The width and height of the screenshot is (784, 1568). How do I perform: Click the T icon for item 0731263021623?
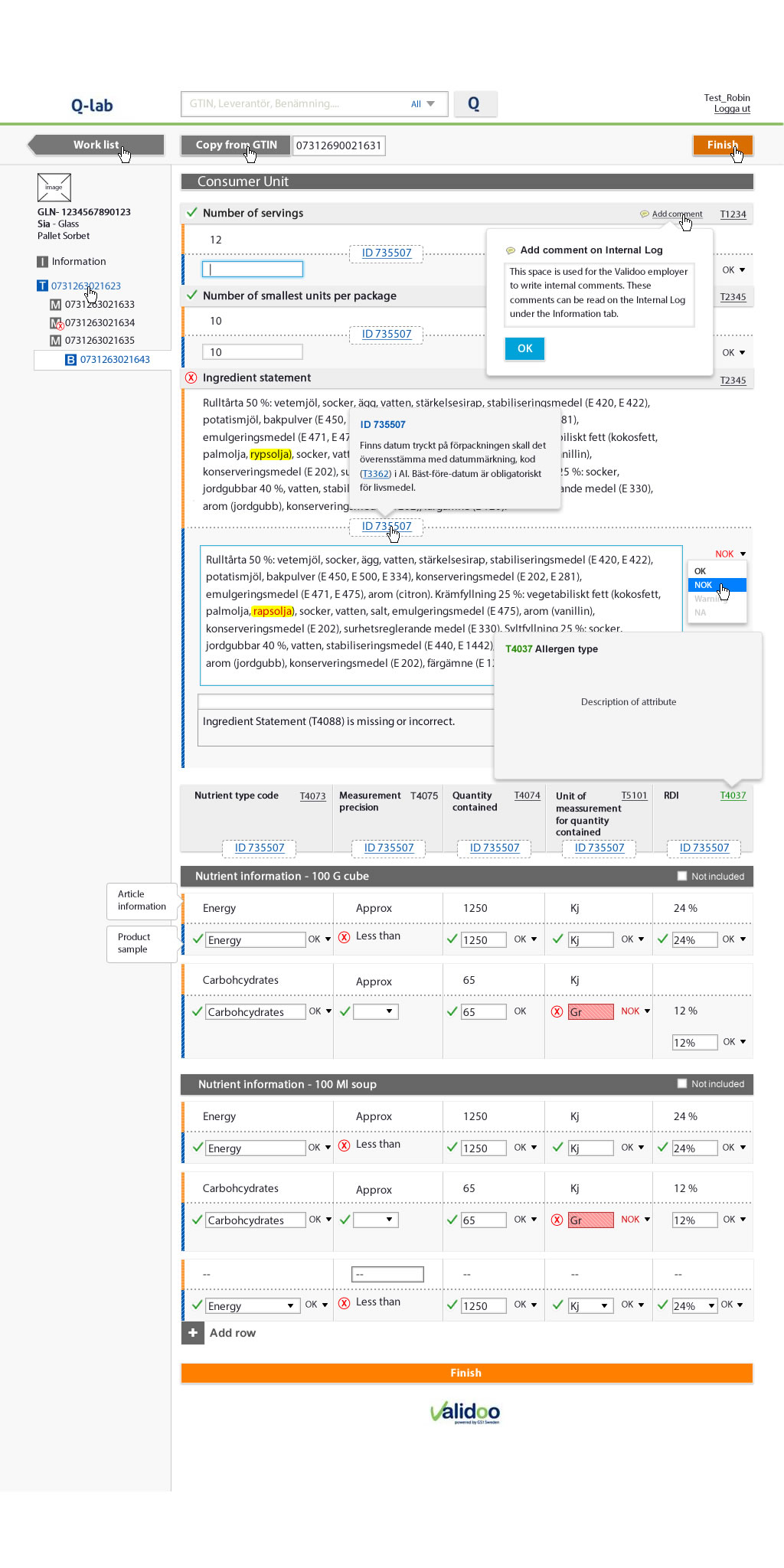[x=43, y=286]
